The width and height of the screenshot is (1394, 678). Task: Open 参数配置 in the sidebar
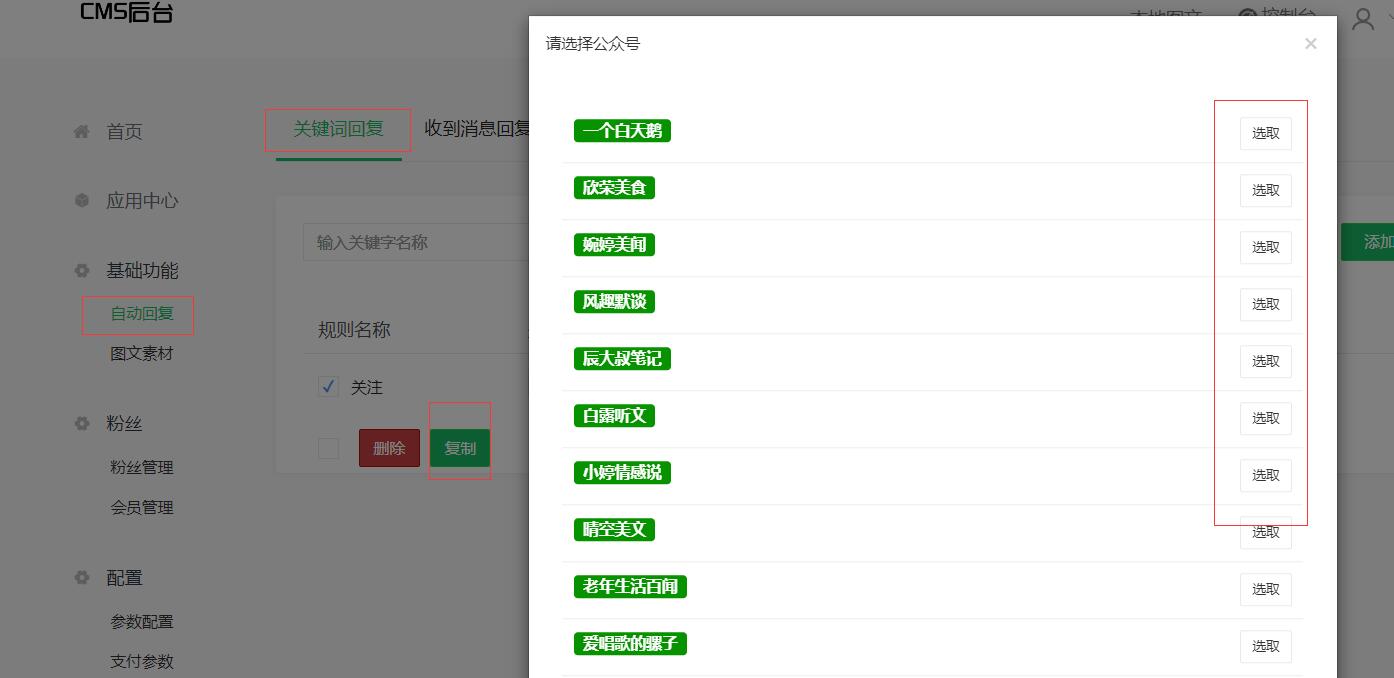point(142,621)
